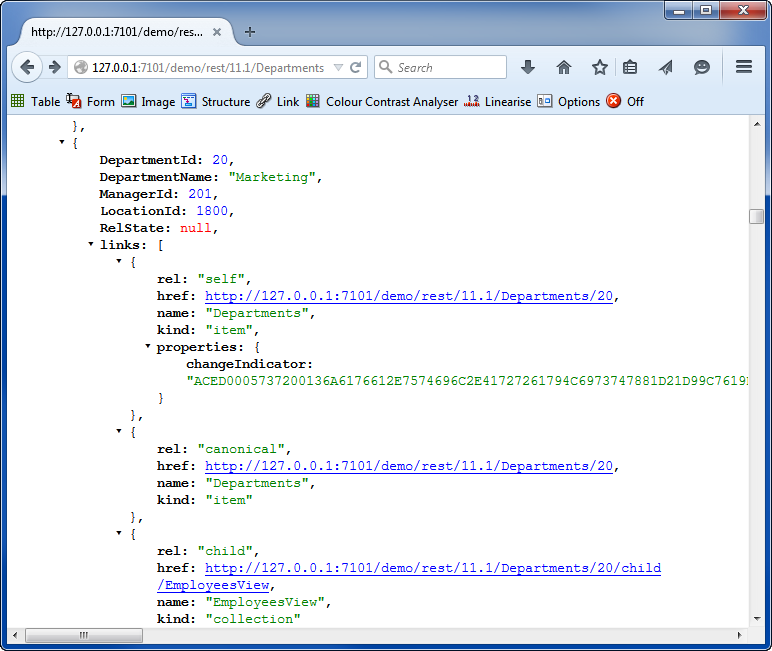Launch Colour Contrast Analyser
This screenshot has width=772, height=651.
click(382, 101)
